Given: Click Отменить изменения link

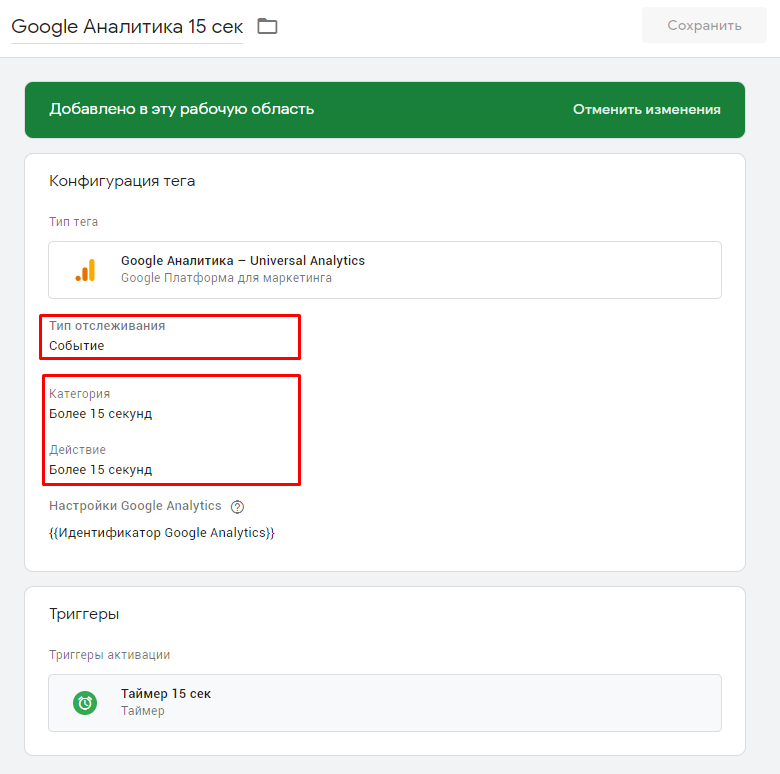Looking at the screenshot, I should tap(646, 109).
